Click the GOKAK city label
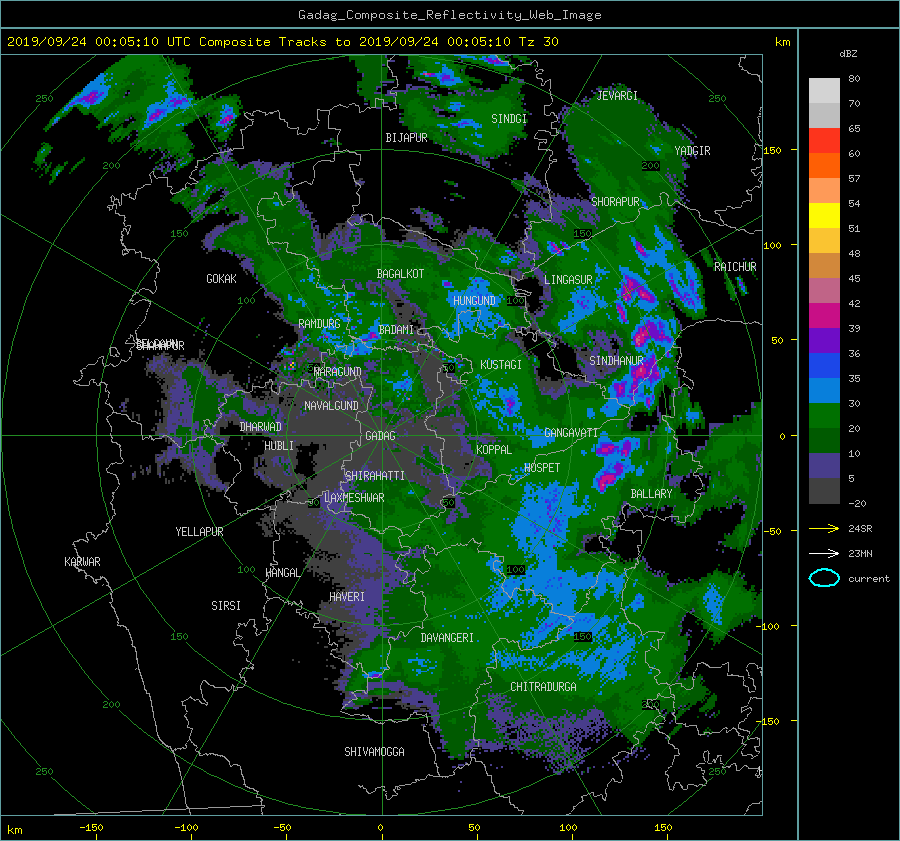Image resolution: width=900 pixels, height=841 pixels. point(222,279)
